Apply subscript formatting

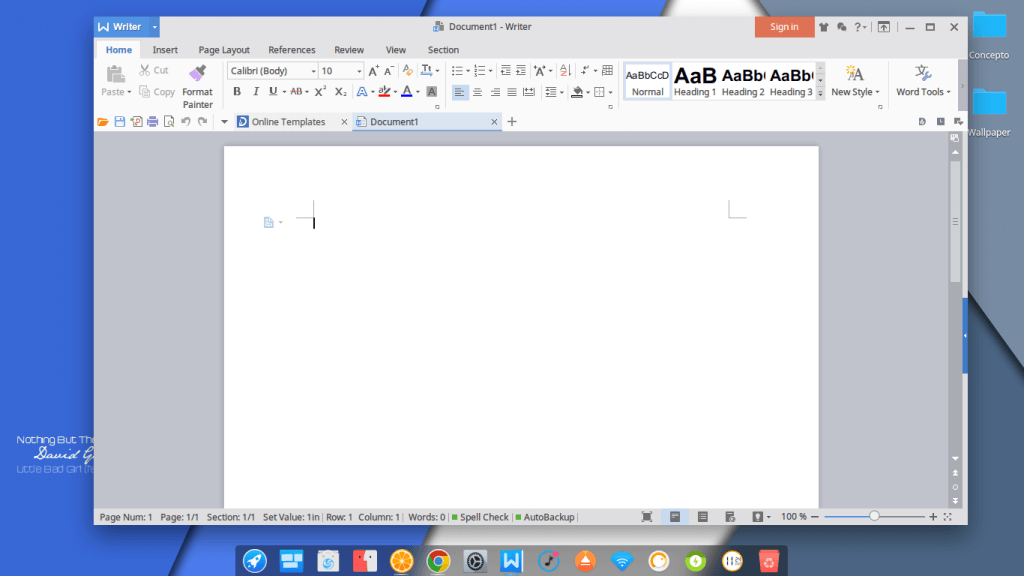(340, 92)
